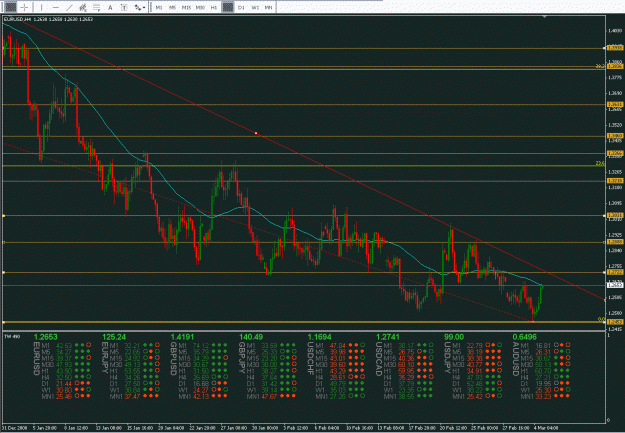625x433 pixels.
Task: Click the D1 timeframe button
Action: tap(241, 7)
